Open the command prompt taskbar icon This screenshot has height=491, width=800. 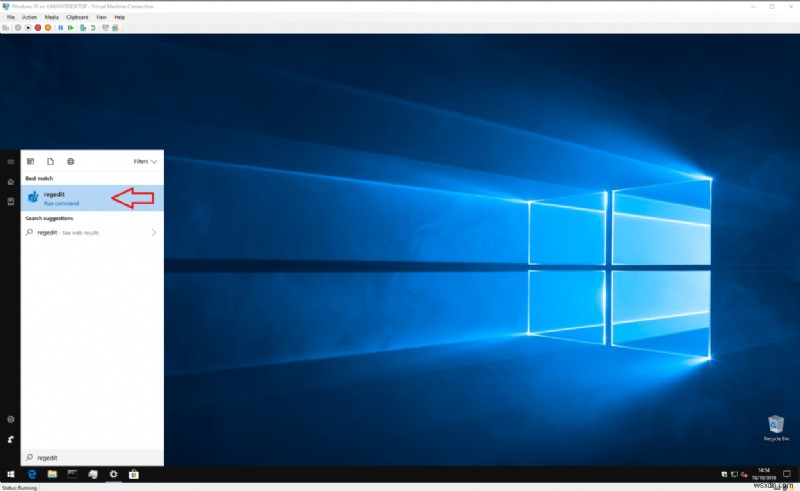pos(72,474)
